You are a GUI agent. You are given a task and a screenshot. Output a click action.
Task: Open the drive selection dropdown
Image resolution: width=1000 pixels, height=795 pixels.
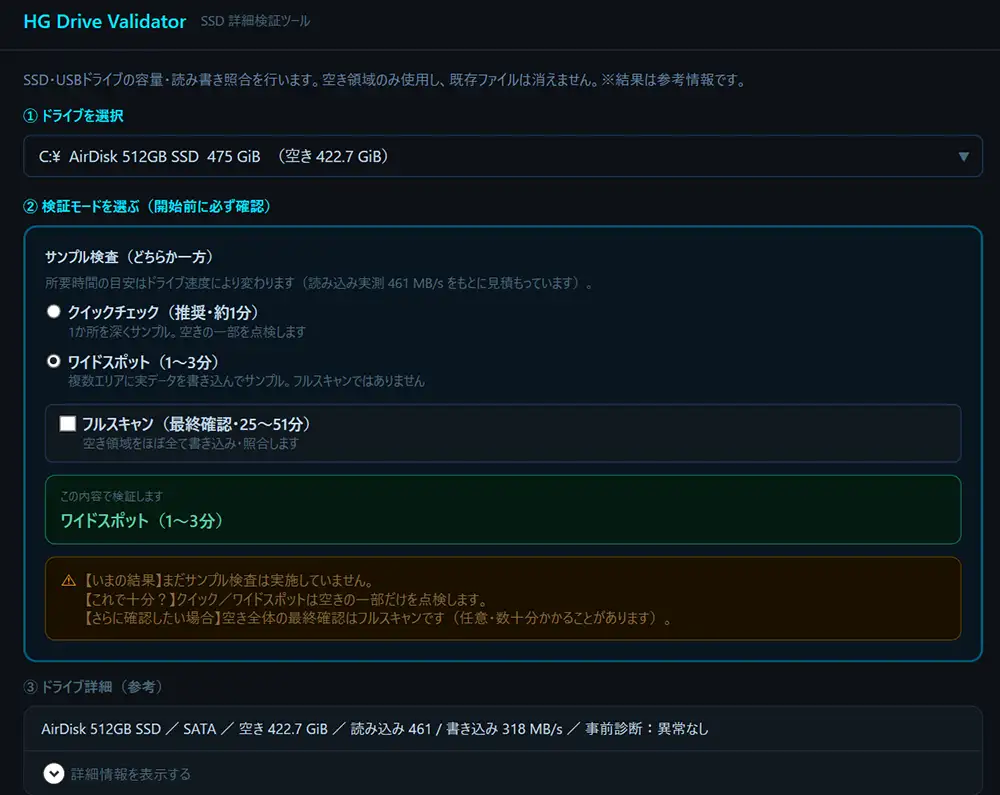(503, 156)
